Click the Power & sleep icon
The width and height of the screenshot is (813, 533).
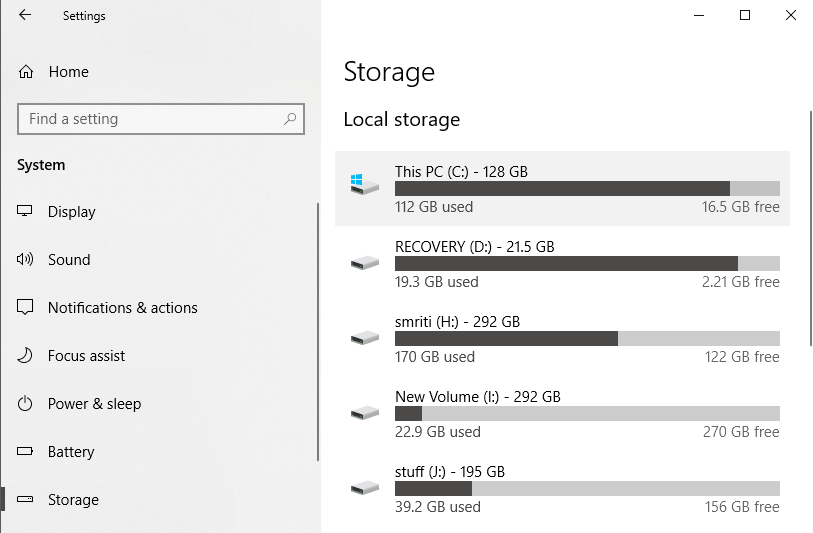coord(26,404)
